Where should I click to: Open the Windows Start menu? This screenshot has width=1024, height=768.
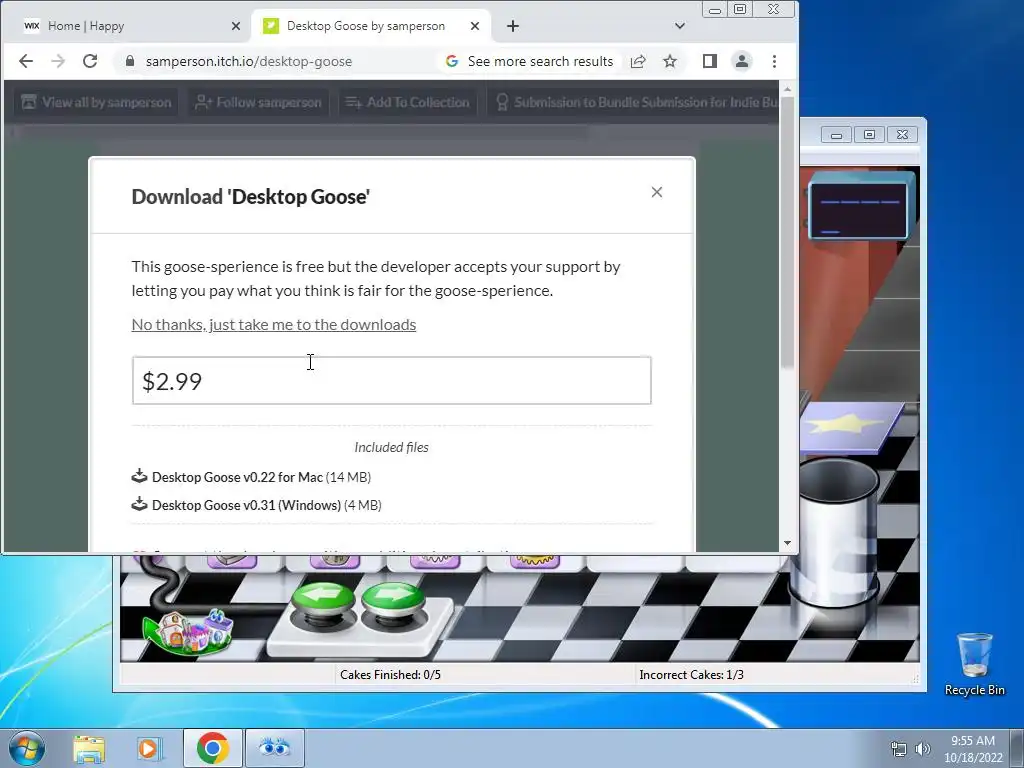tap(26, 748)
